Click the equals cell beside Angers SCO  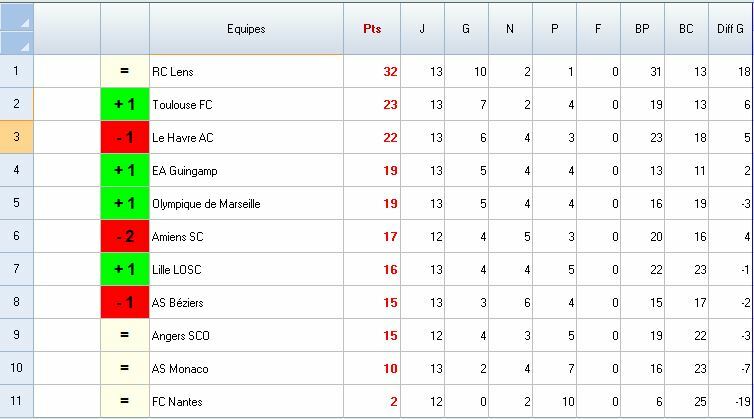[x=125, y=335]
